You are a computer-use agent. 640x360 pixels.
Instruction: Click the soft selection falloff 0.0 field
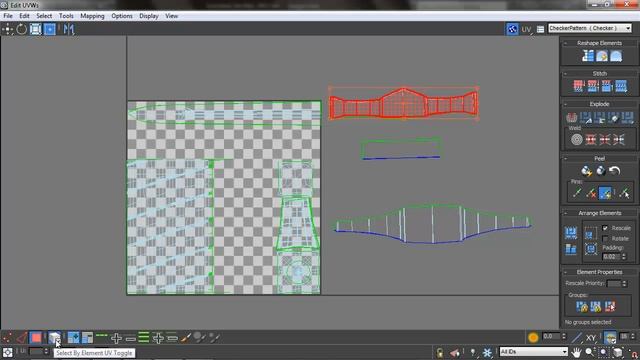click(551, 336)
